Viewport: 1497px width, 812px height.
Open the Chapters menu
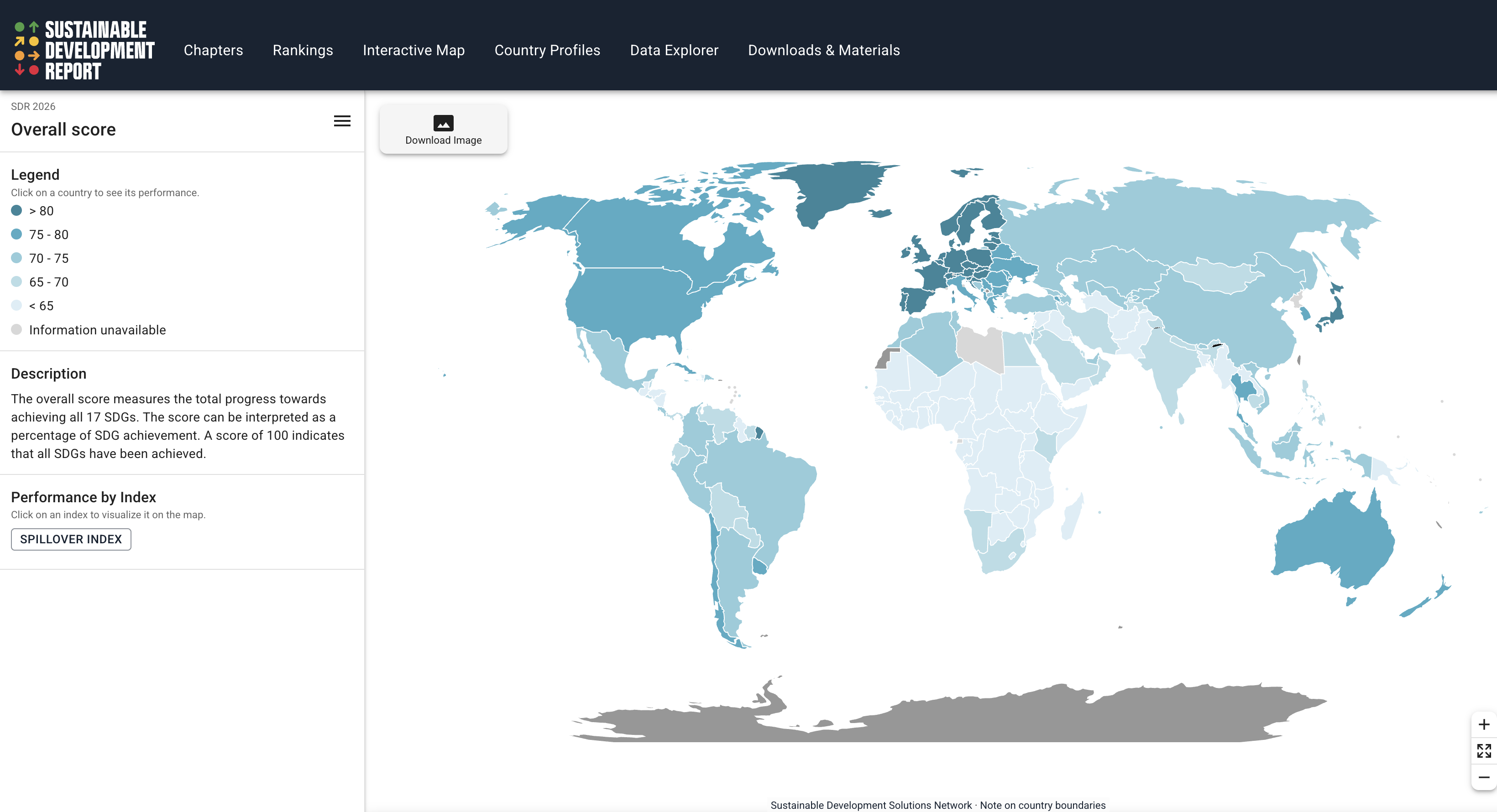(213, 50)
